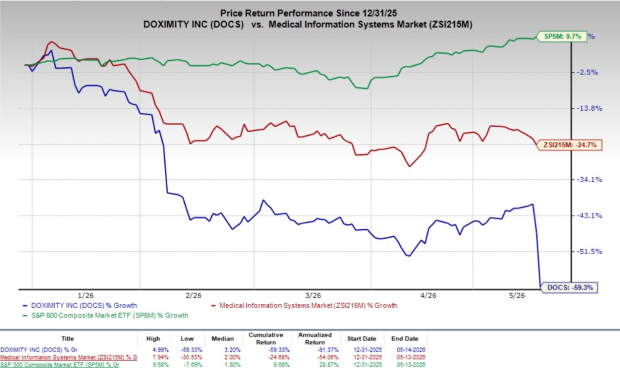Click the 5/26 x-axis label

pyautogui.click(x=517, y=295)
